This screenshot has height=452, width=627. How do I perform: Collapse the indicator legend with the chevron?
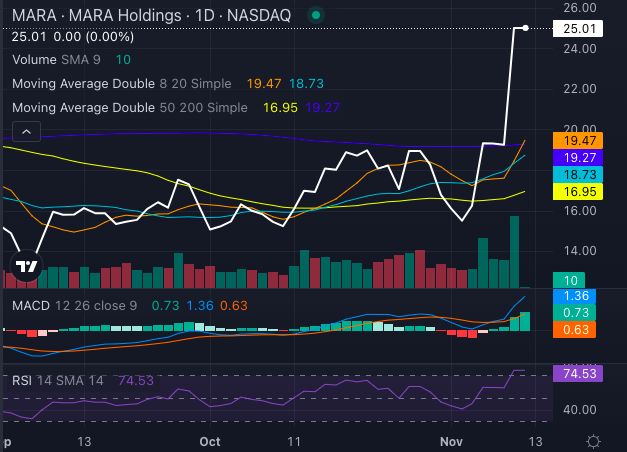25,131
